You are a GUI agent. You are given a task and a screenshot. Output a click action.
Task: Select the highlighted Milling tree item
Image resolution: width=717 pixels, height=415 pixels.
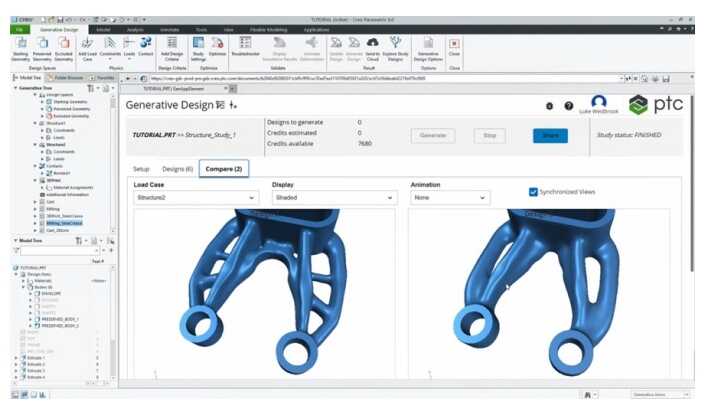pos(64,223)
